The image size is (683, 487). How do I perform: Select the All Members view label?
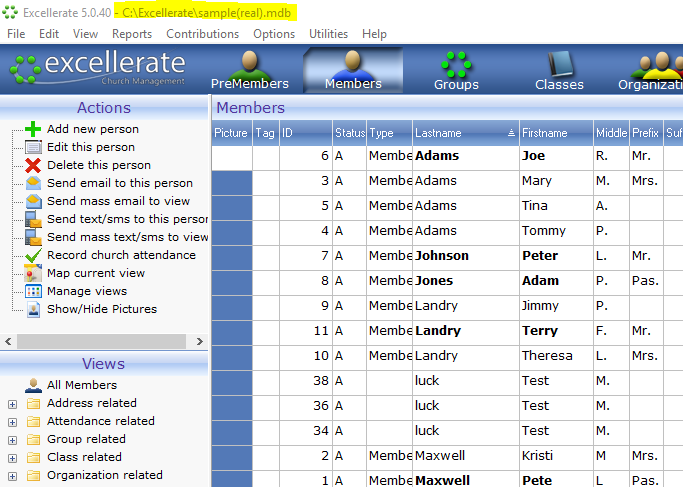click(82, 385)
